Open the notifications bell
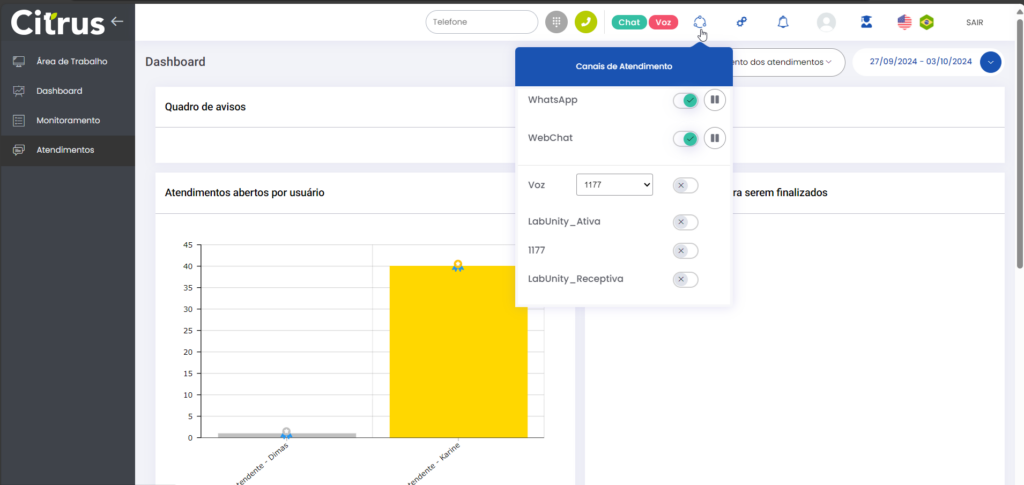 coord(783,22)
